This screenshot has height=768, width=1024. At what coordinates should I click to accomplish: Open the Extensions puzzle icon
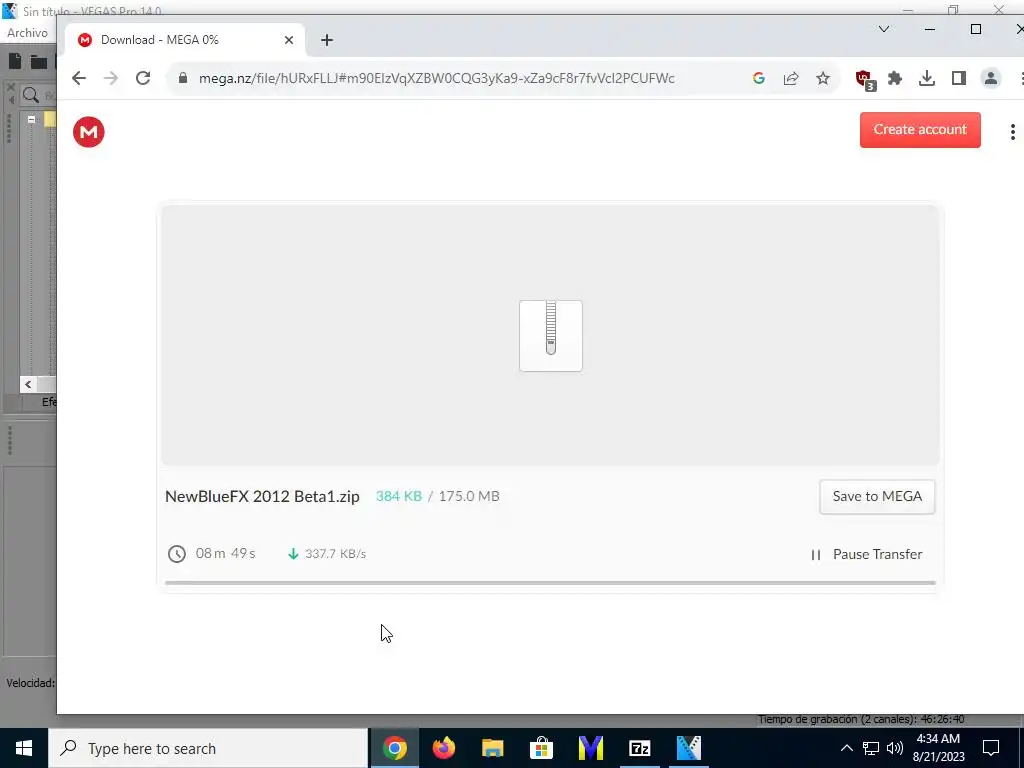tap(895, 78)
